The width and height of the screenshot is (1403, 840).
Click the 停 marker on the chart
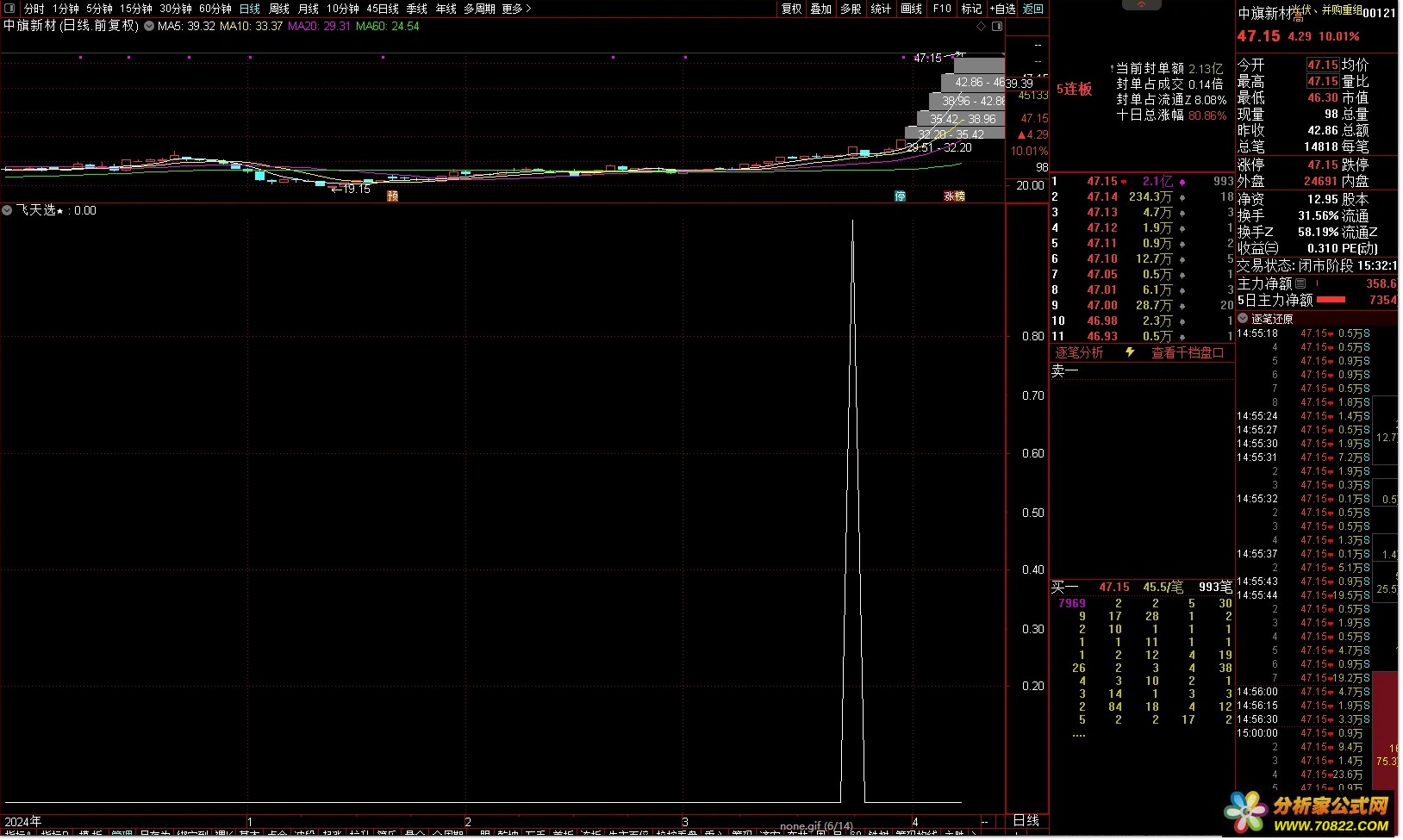[900, 196]
